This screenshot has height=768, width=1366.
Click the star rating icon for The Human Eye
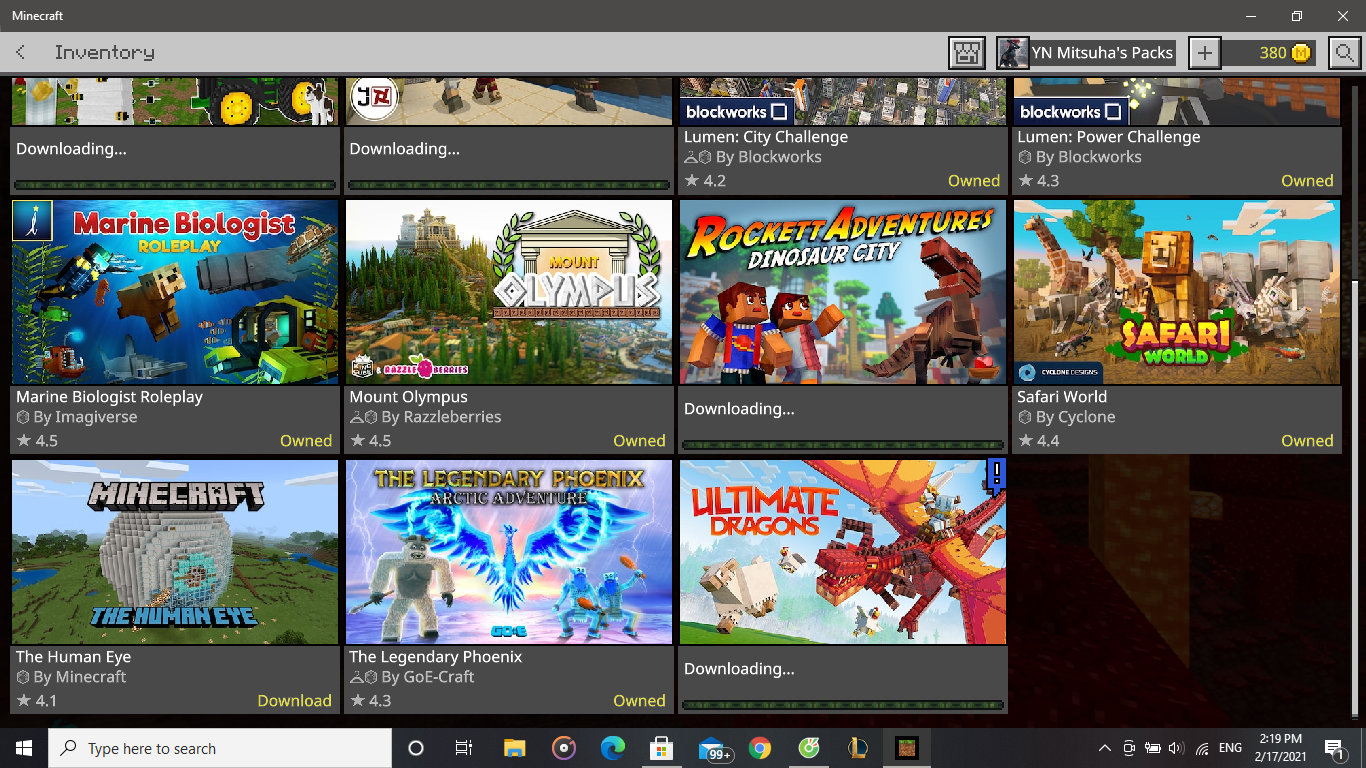[23, 701]
